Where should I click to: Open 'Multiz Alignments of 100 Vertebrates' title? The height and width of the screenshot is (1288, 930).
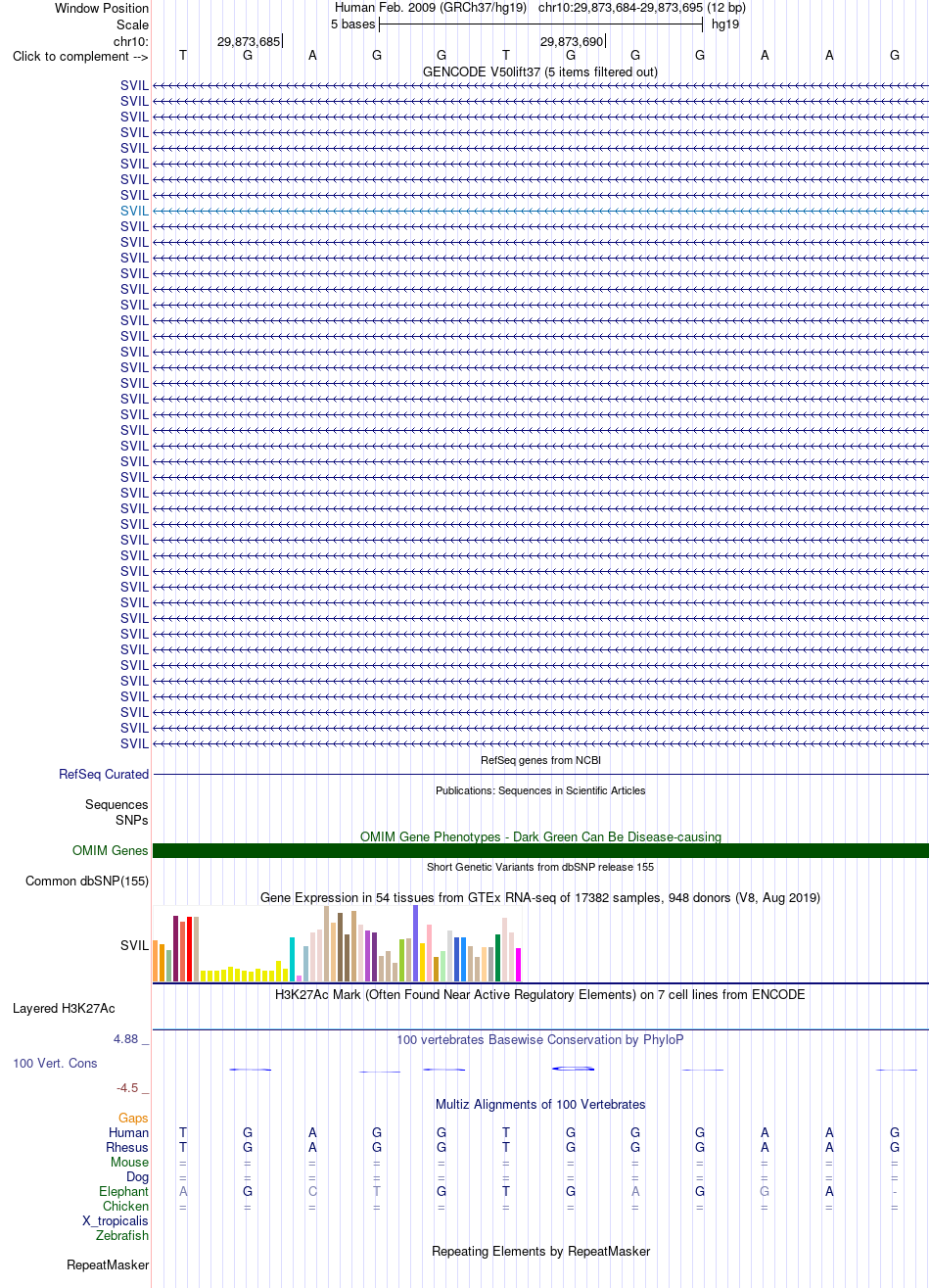pos(540,1104)
